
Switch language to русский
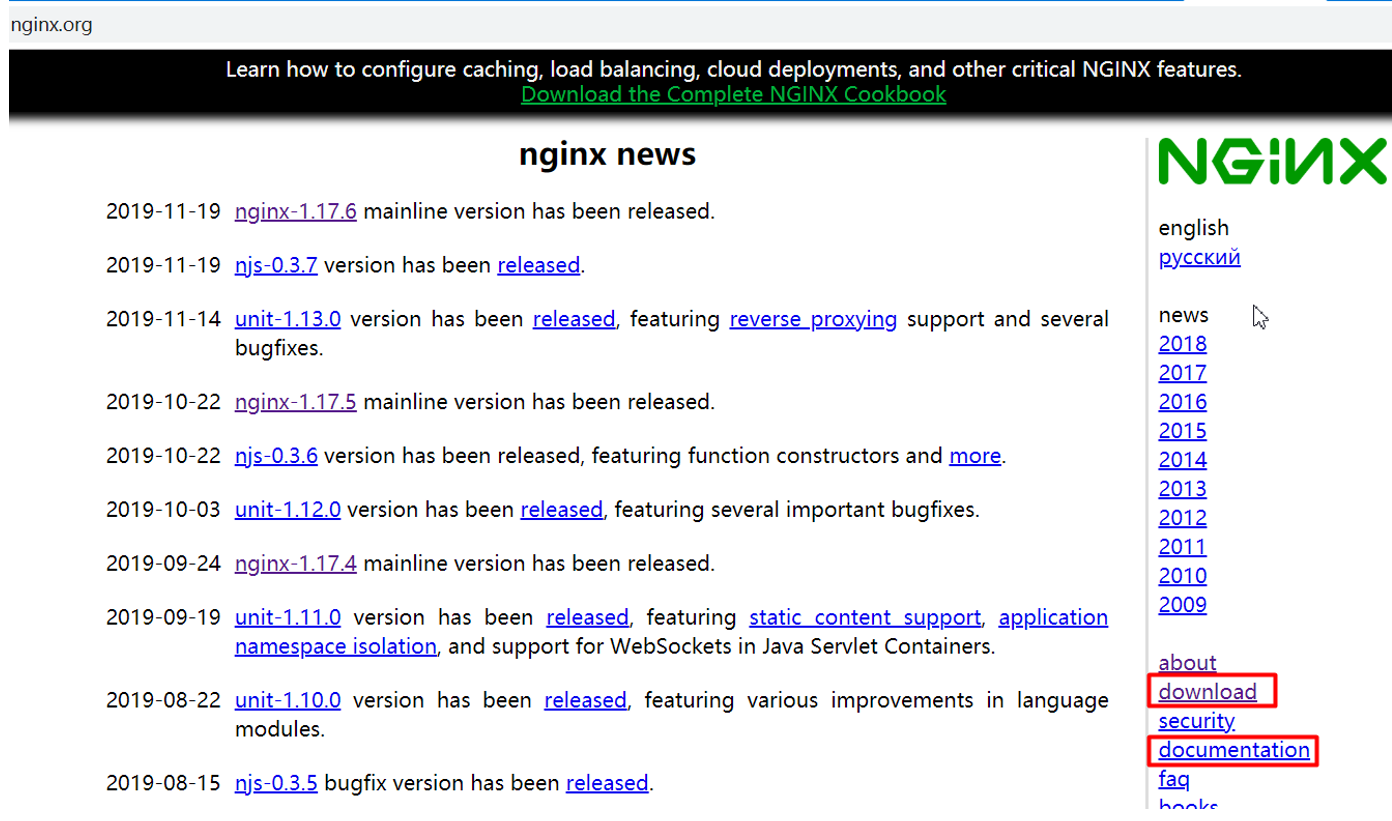[1199, 257]
